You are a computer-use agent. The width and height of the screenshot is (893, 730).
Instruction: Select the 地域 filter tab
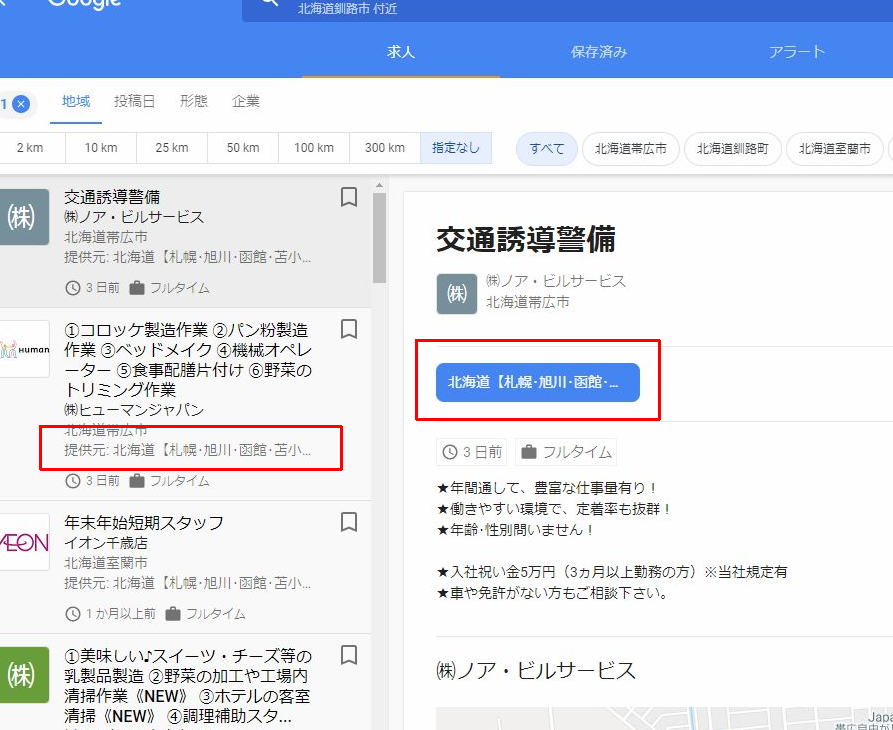click(76, 101)
